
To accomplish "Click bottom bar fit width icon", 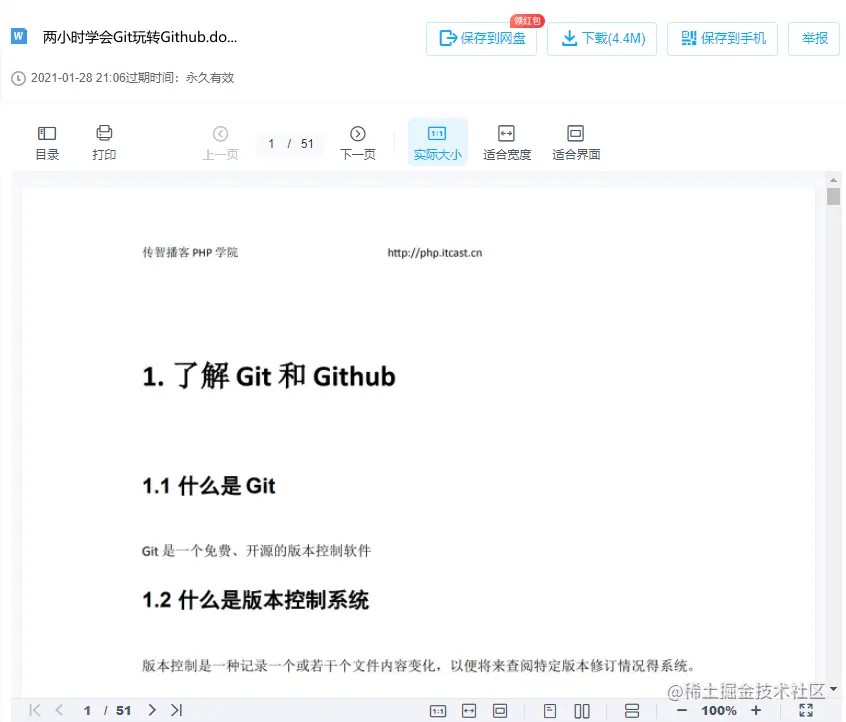I will pyautogui.click(x=469, y=711).
